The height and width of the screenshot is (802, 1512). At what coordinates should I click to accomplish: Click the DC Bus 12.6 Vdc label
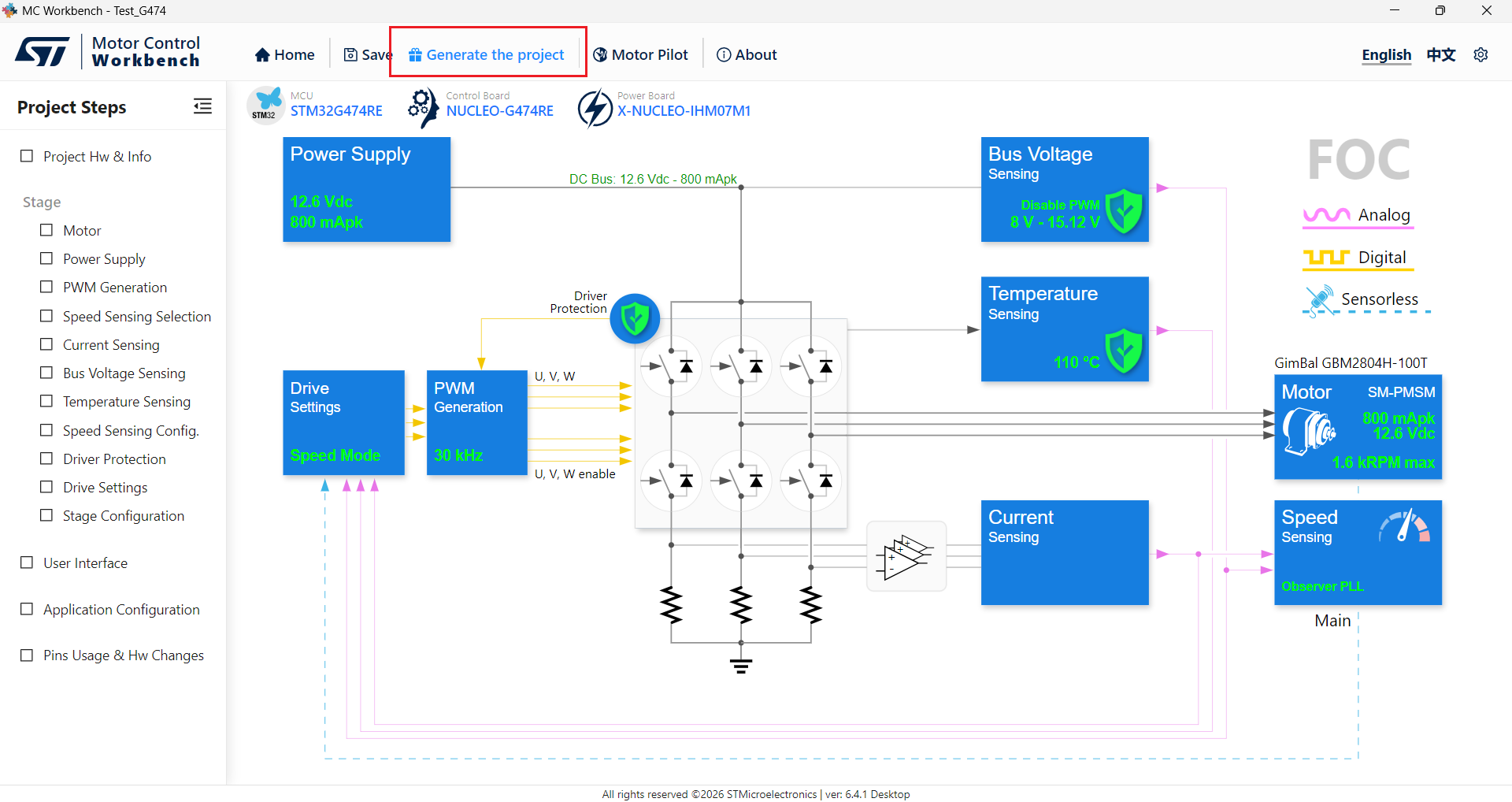click(653, 180)
